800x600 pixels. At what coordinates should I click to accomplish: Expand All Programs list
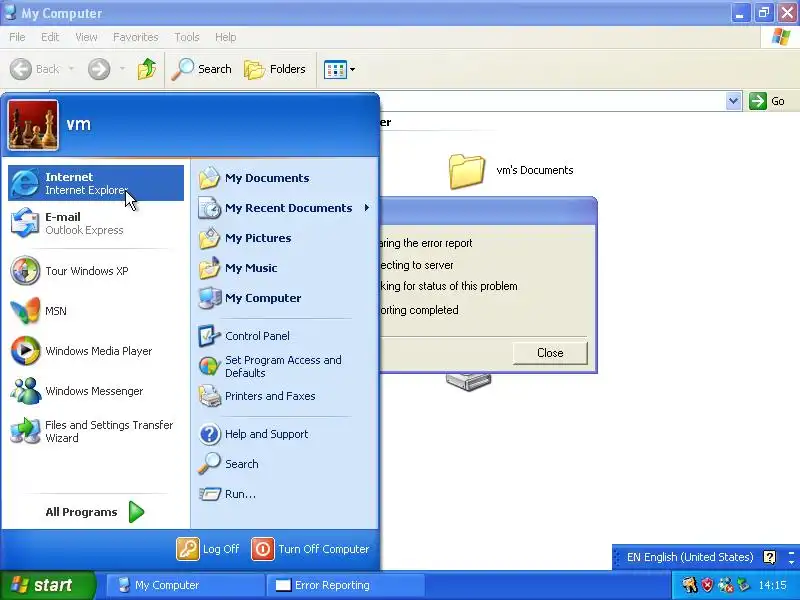(95, 512)
